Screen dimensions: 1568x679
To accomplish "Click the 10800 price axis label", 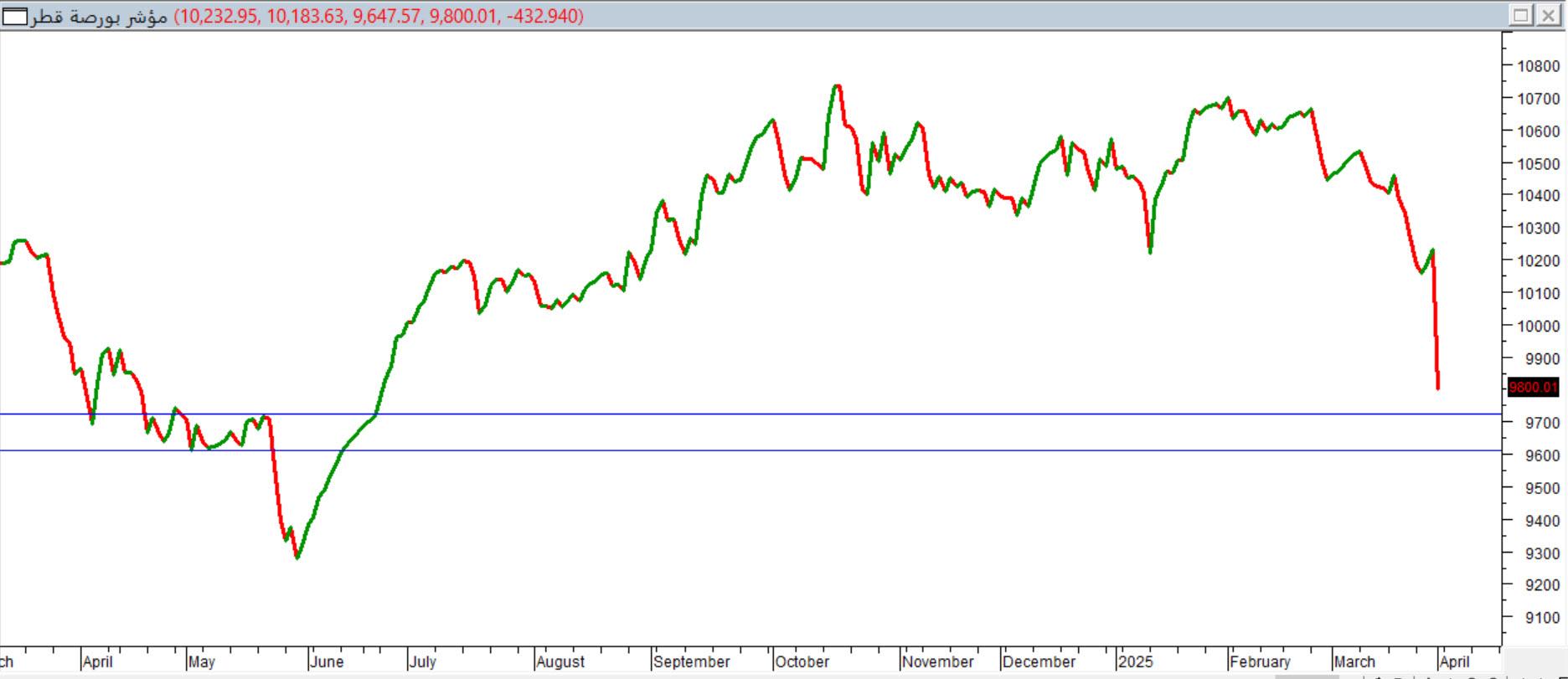I will pos(1539,66).
